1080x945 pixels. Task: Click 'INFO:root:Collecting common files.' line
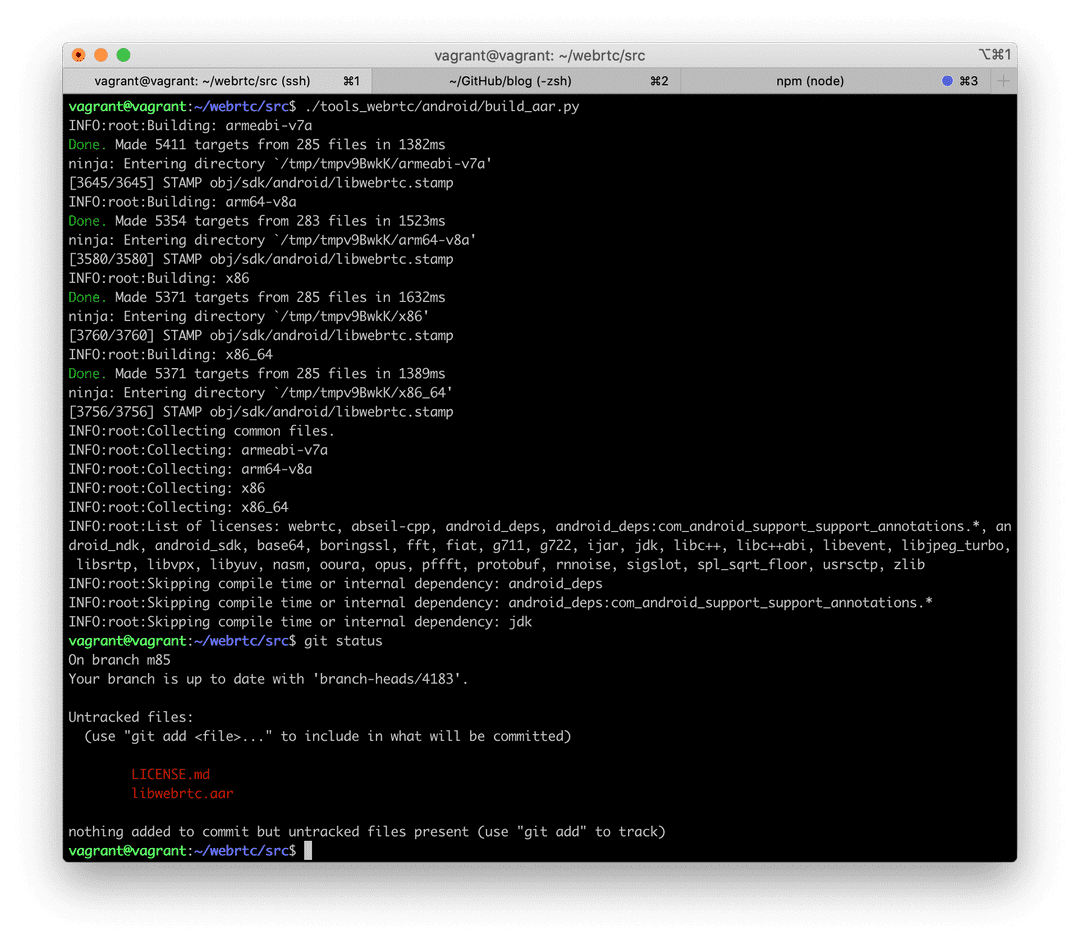(x=202, y=431)
